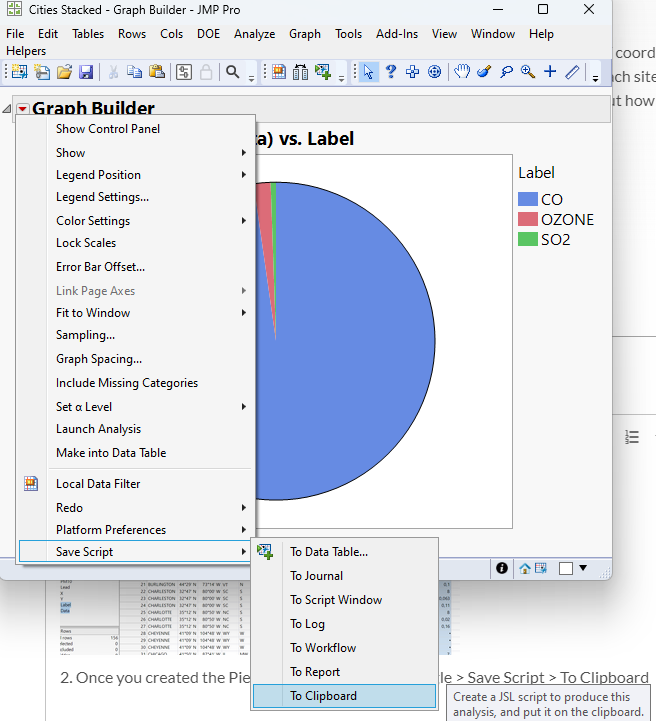The width and height of the screenshot is (656, 721).
Task: Click the blue CO legend color swatch
Action: pos(528,199)
